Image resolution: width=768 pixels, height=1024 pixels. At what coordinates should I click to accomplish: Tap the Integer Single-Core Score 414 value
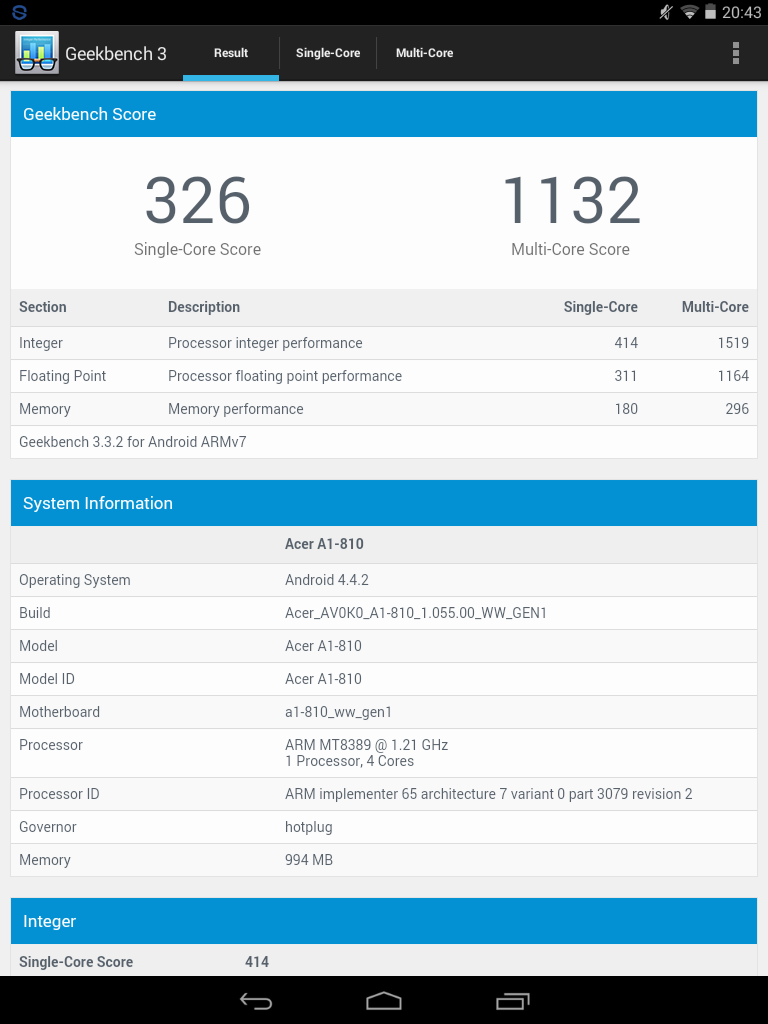point(257,962)
